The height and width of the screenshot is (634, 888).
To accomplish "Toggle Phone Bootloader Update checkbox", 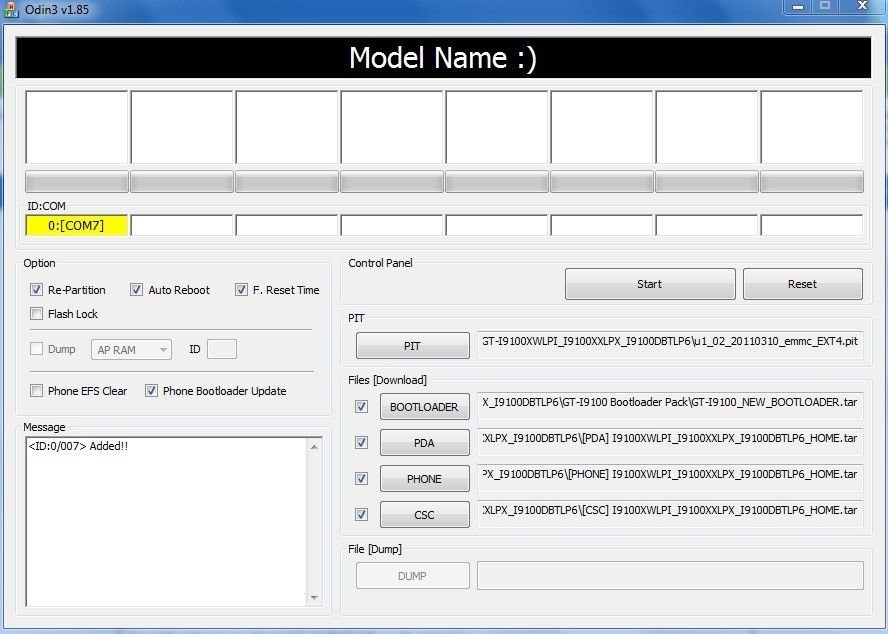I will coord(151,390).
